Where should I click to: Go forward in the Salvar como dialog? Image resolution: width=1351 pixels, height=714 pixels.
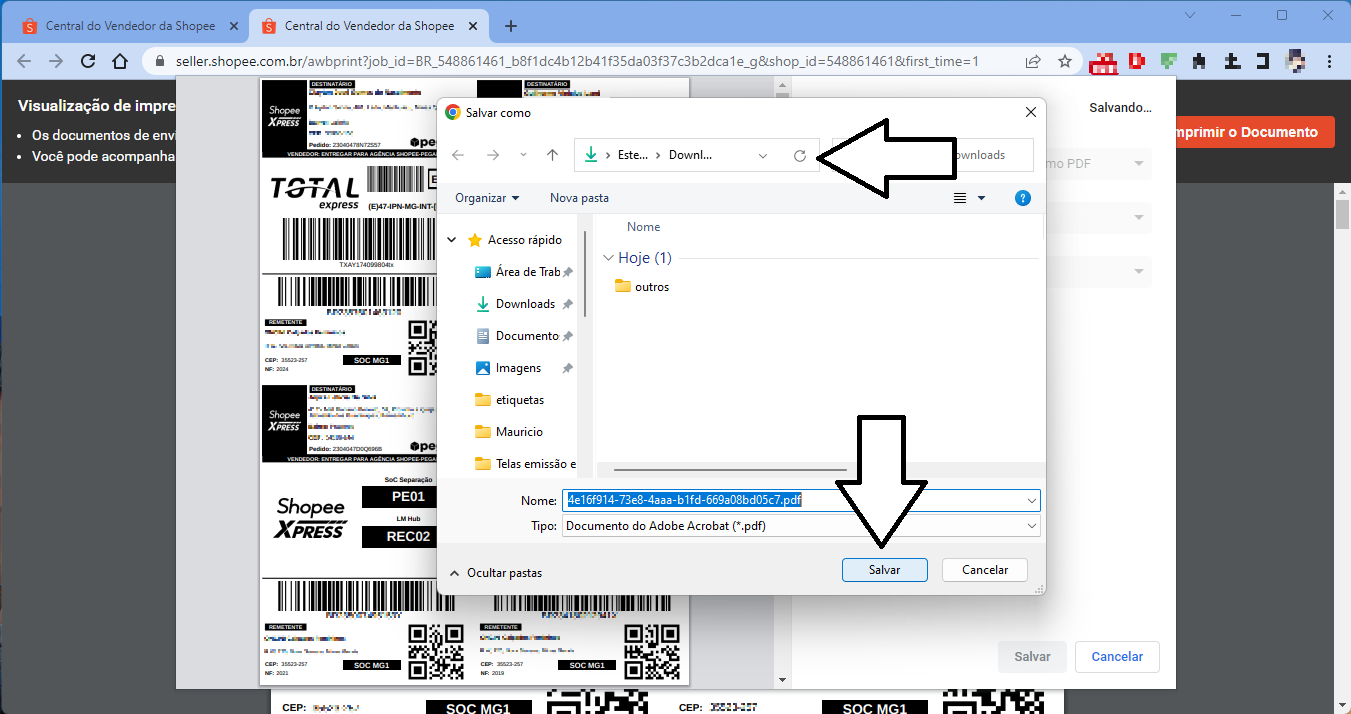pyautogui.click(x=492, y=155)
